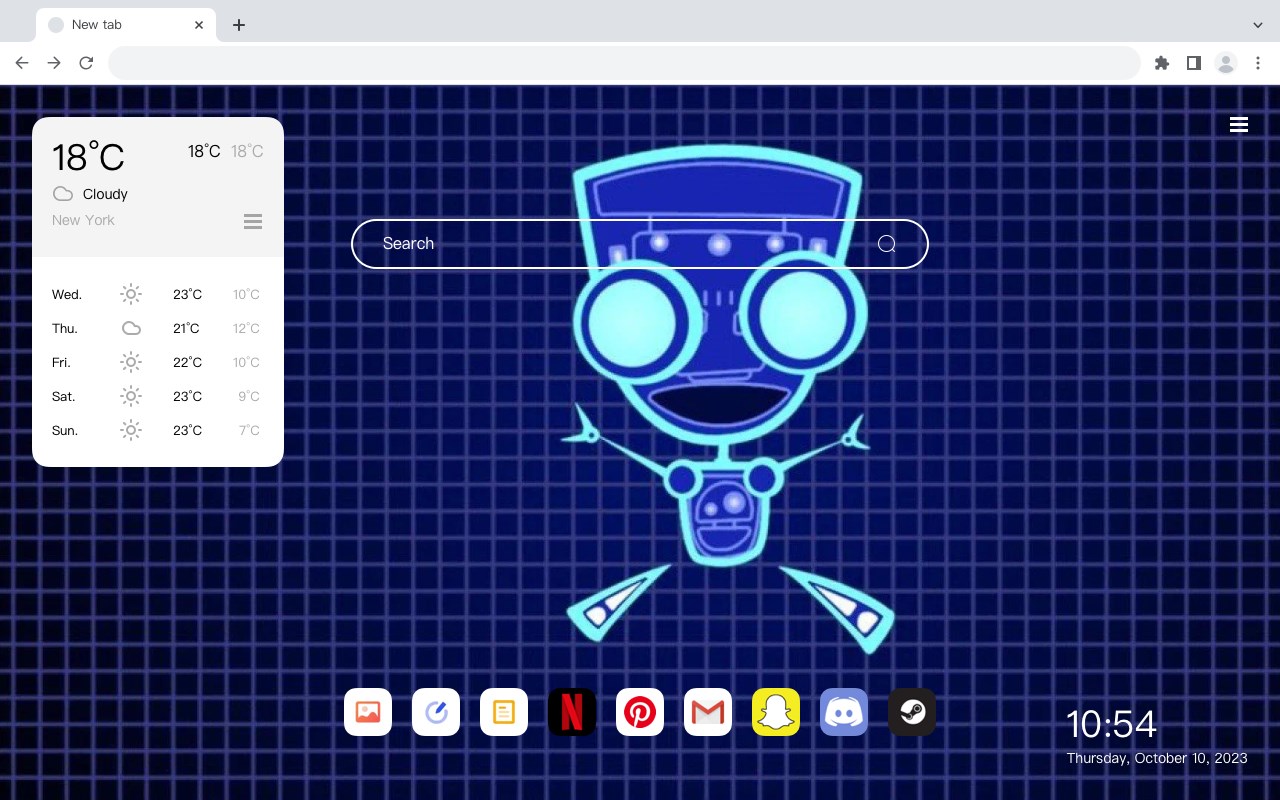1280x800 pixels.
Task: Open the blue checkmark tasks shortcut
Action: (x=436, y=712)
